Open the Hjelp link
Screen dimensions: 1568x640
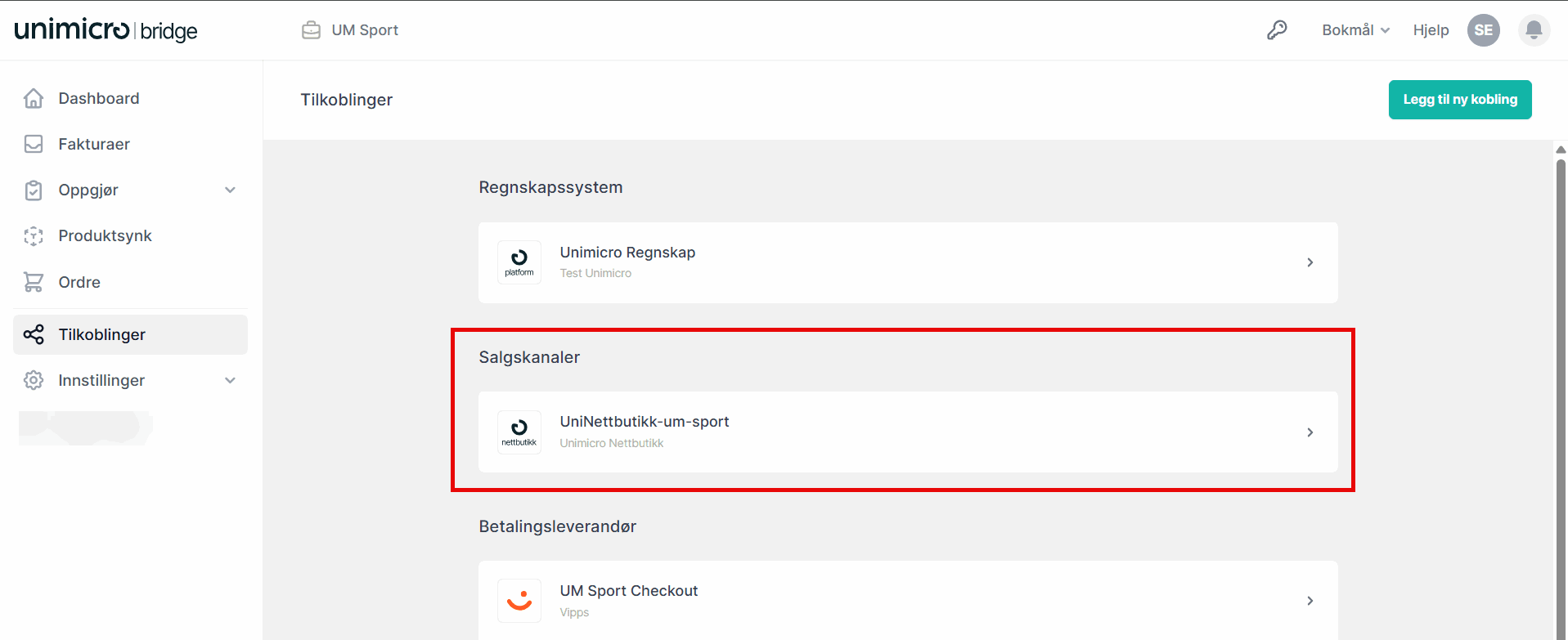point(1431,29)
